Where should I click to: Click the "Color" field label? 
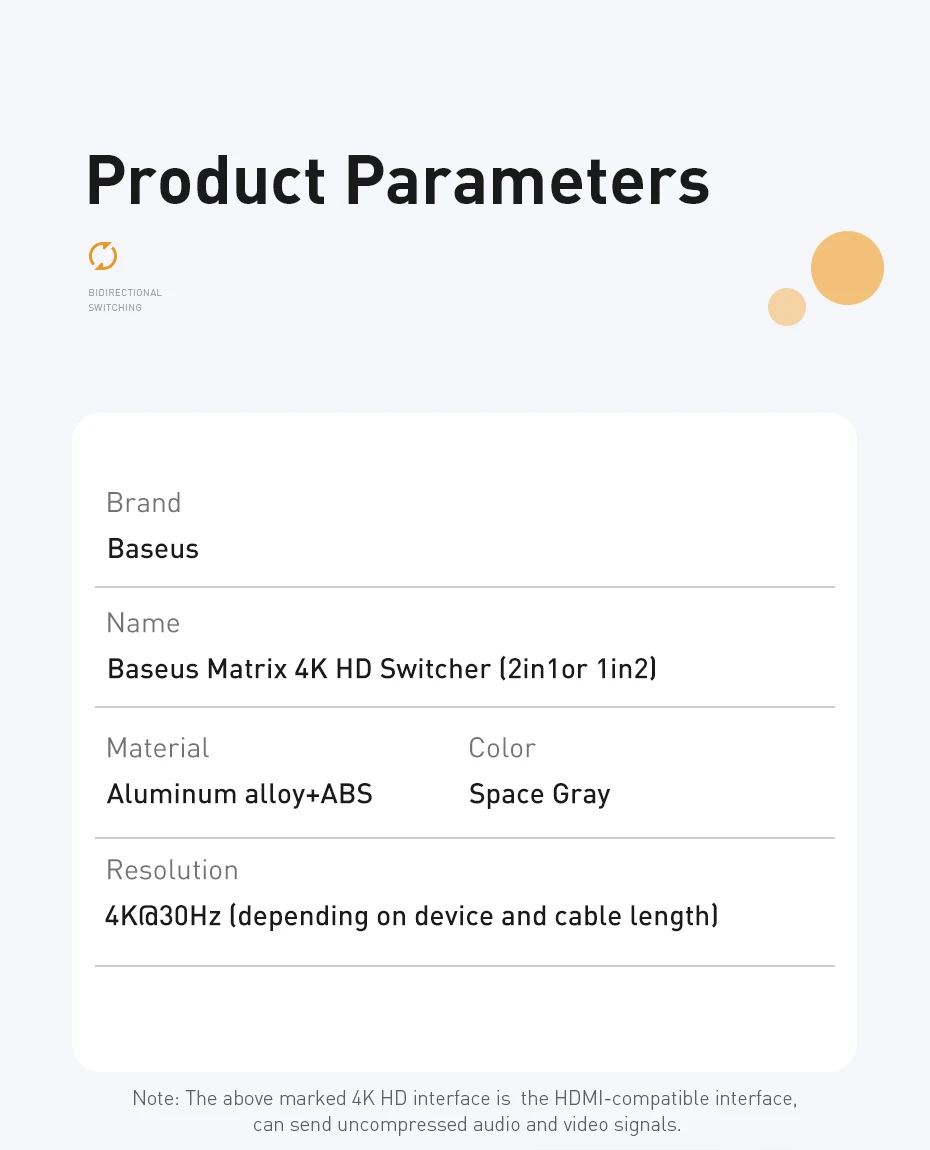(x=502, y=748)
